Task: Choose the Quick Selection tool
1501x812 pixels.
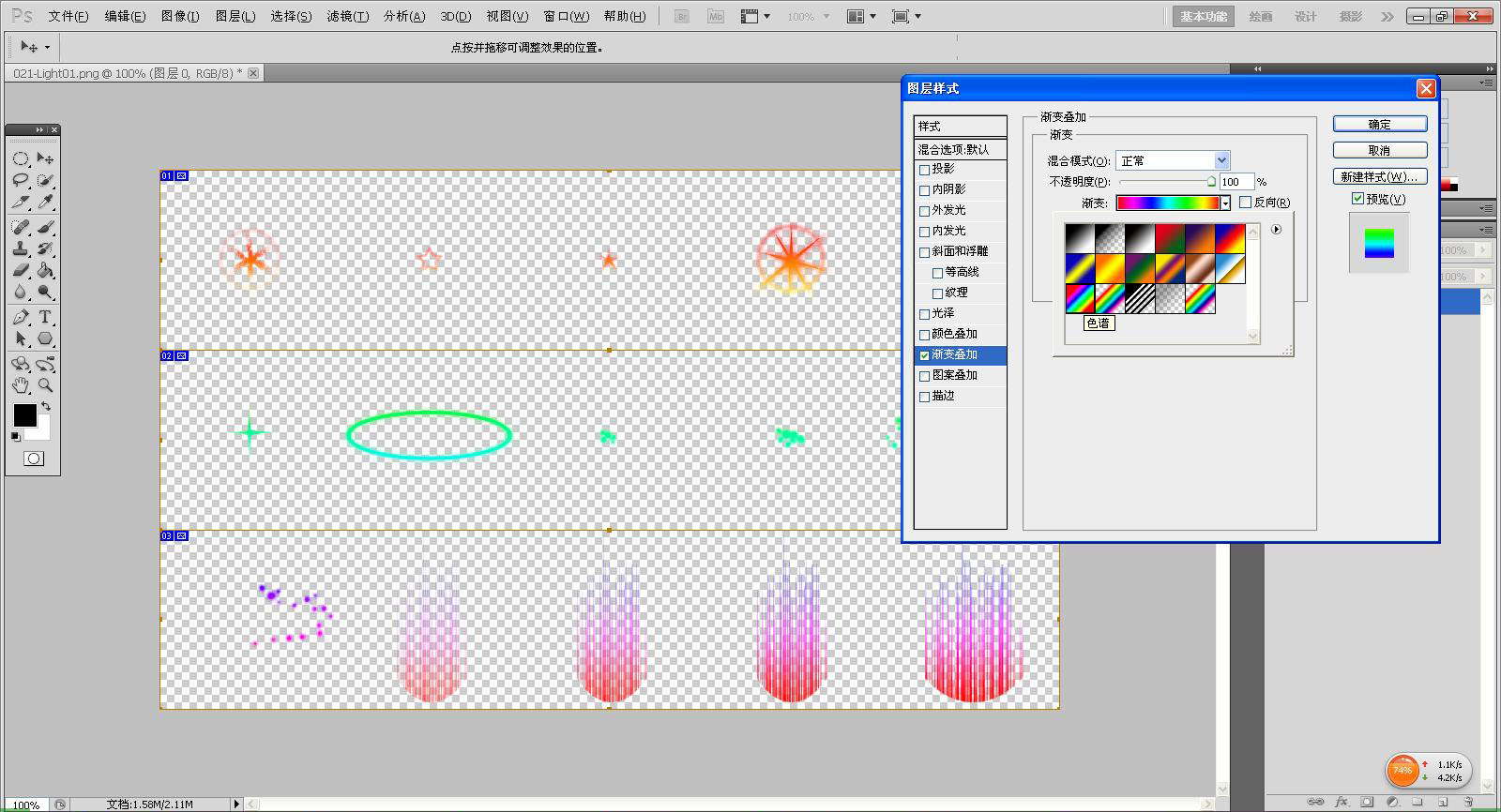Action: pyautogui.click(x=45, y=180)
